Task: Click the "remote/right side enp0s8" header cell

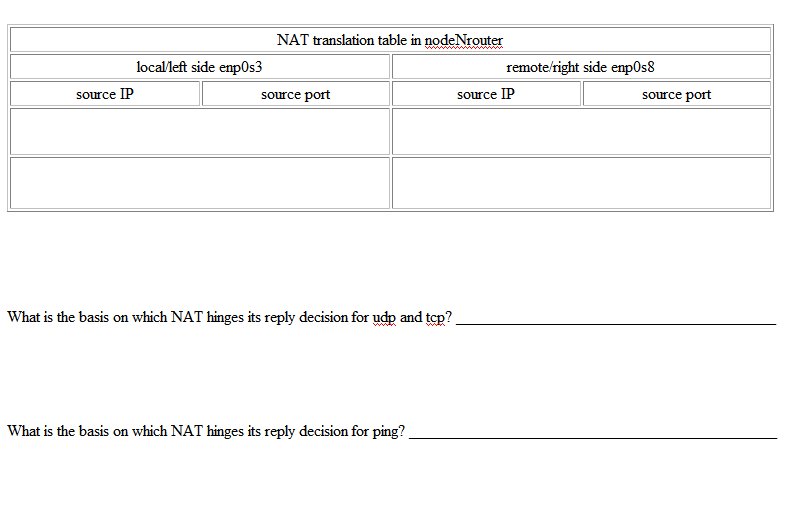Action: coord(580,67)
